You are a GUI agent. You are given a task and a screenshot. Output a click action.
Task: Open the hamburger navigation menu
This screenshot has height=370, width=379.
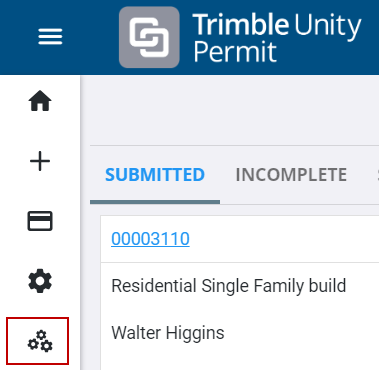(50, 36)
